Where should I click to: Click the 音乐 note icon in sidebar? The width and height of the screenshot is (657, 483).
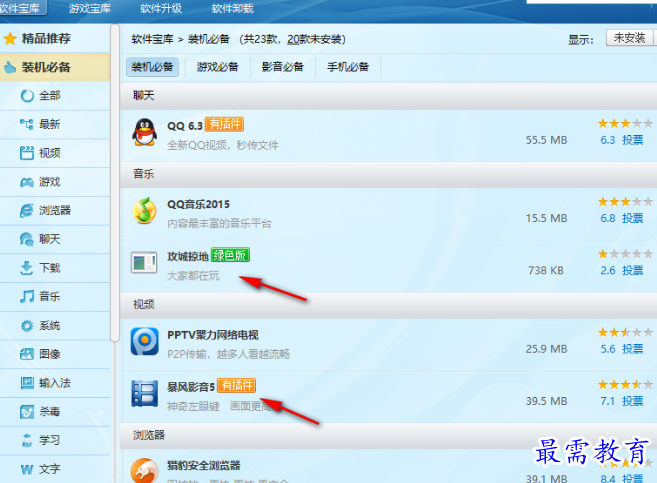(x=27, y=297)
